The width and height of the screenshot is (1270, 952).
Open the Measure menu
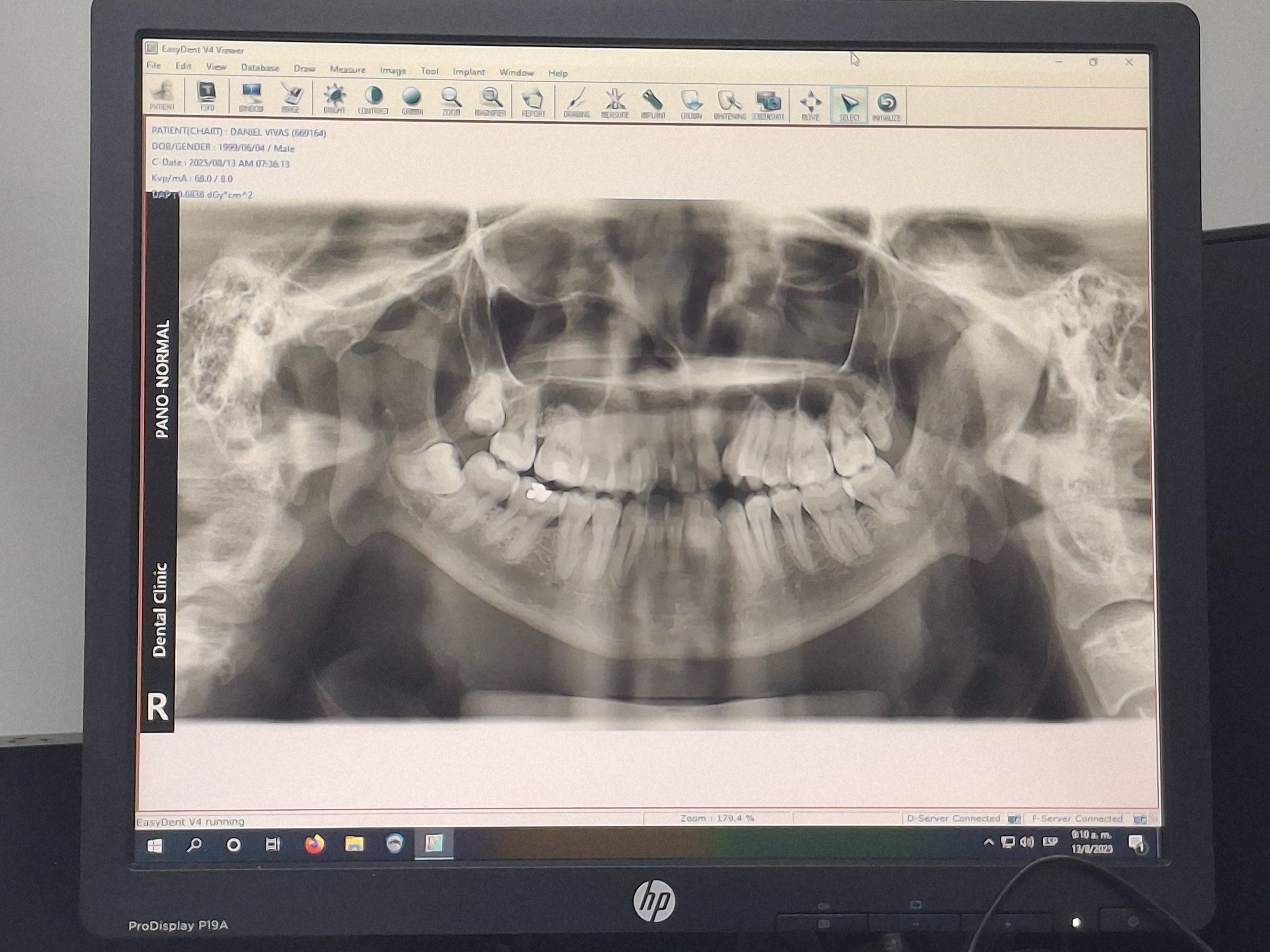pos(347,69)
